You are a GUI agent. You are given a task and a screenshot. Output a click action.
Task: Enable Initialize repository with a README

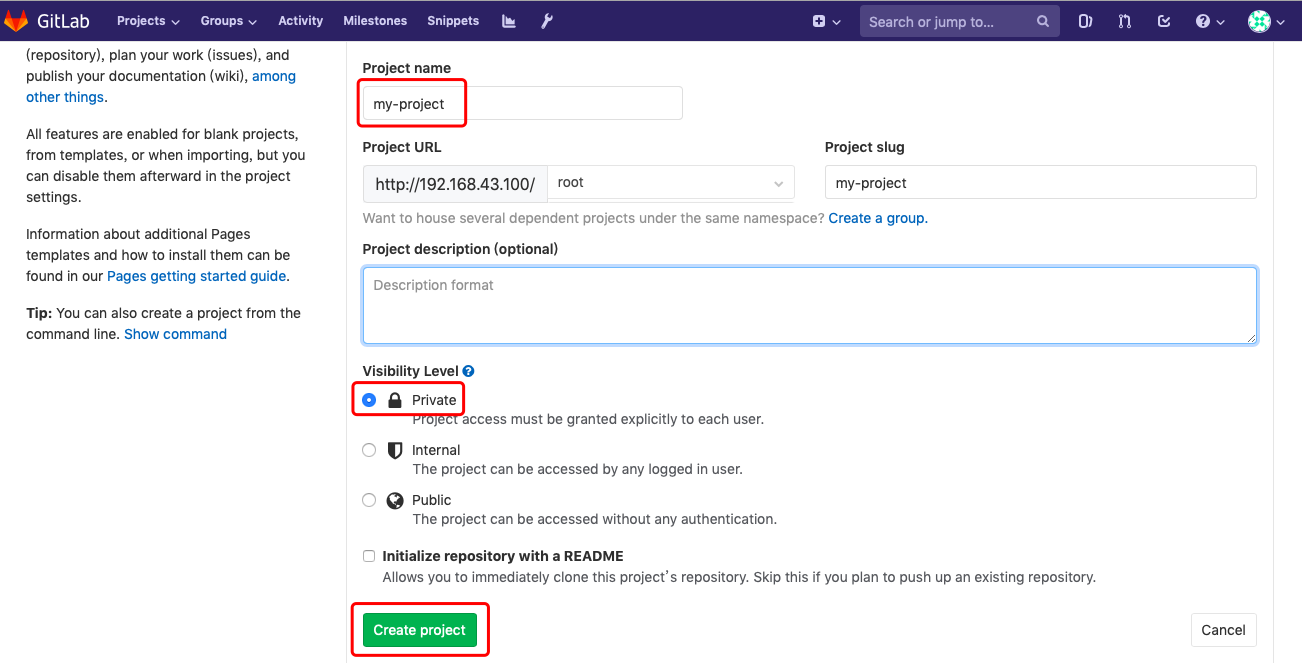point(369,556)
